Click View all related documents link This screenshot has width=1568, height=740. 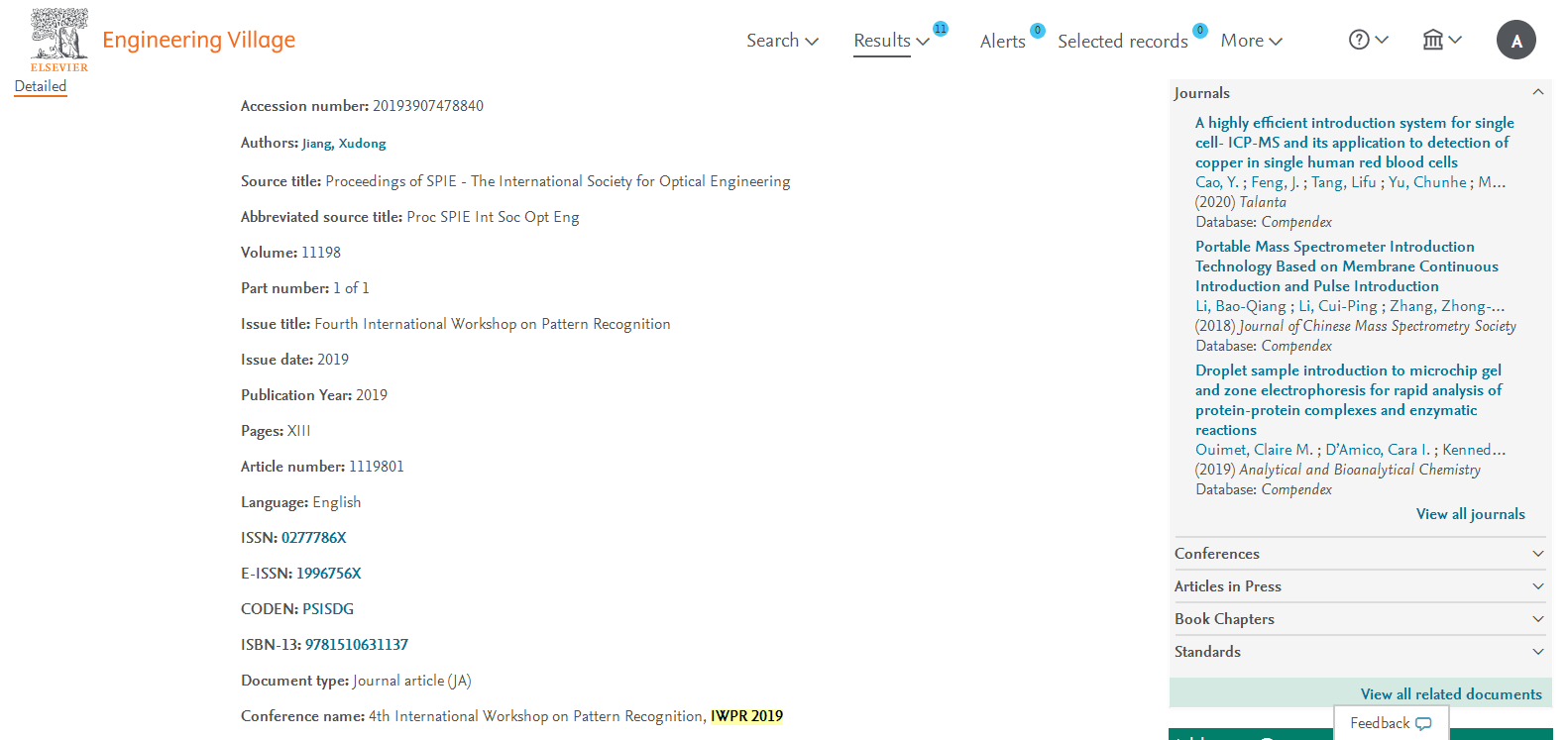1451,694
